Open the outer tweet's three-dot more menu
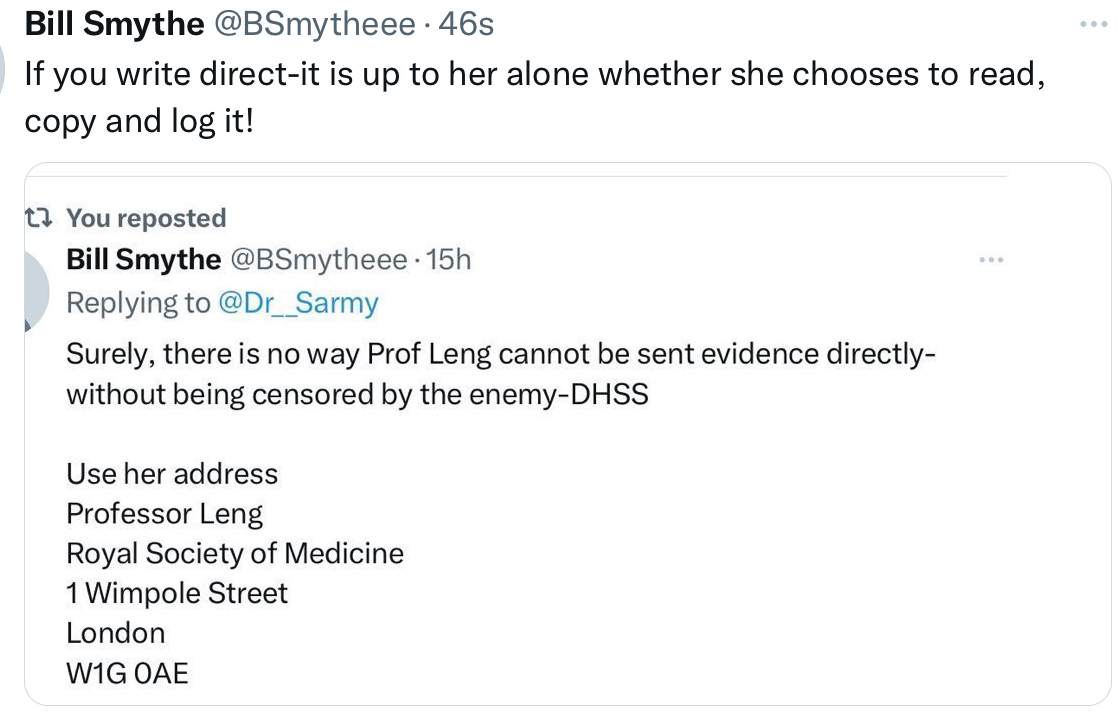This screenshot has width=1118, height=717. tap(1093, 25)
